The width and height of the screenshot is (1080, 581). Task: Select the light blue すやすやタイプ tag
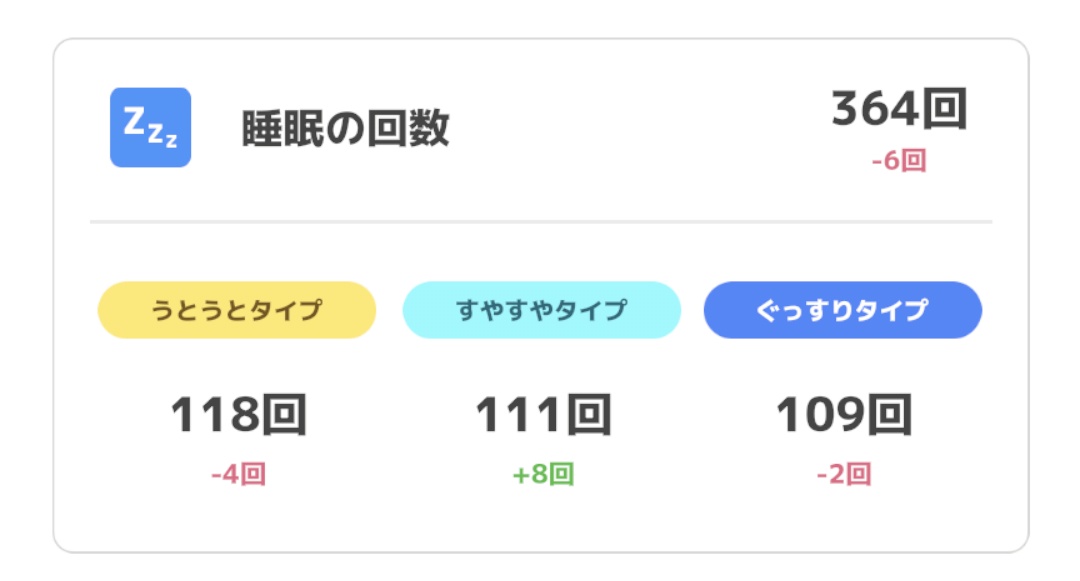541,310
